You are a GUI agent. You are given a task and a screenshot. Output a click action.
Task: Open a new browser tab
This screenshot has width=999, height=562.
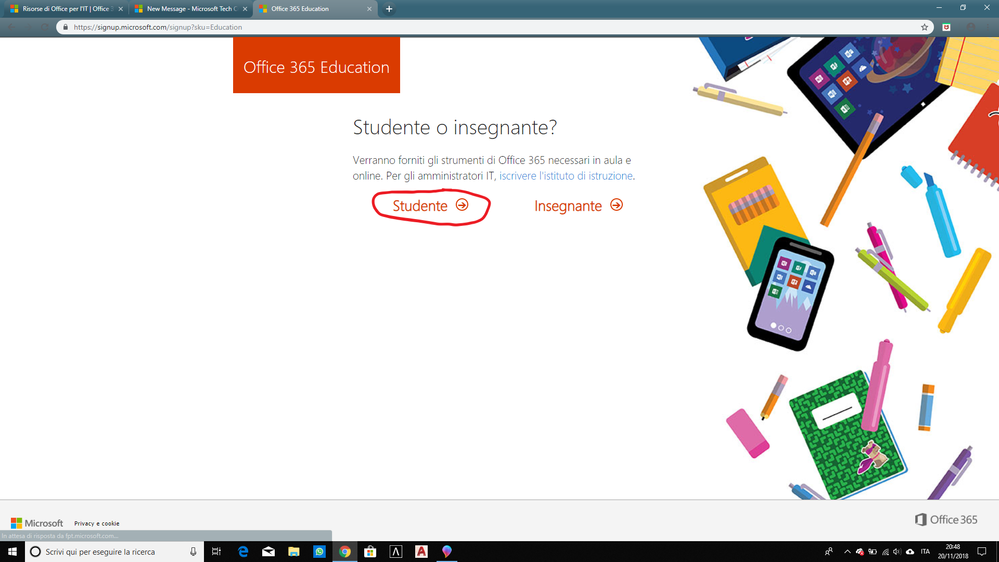pos(389,9)
